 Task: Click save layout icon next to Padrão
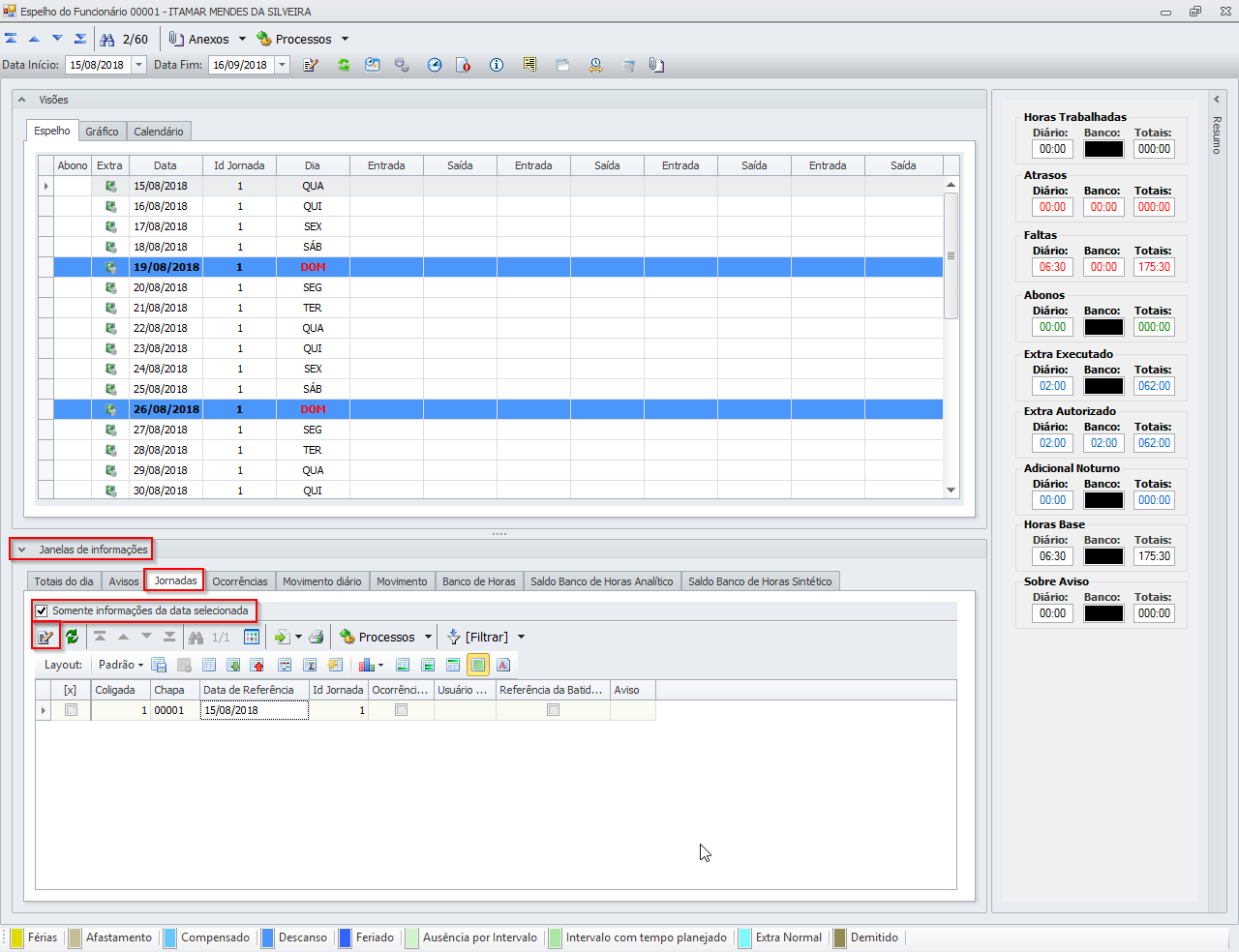160,665
